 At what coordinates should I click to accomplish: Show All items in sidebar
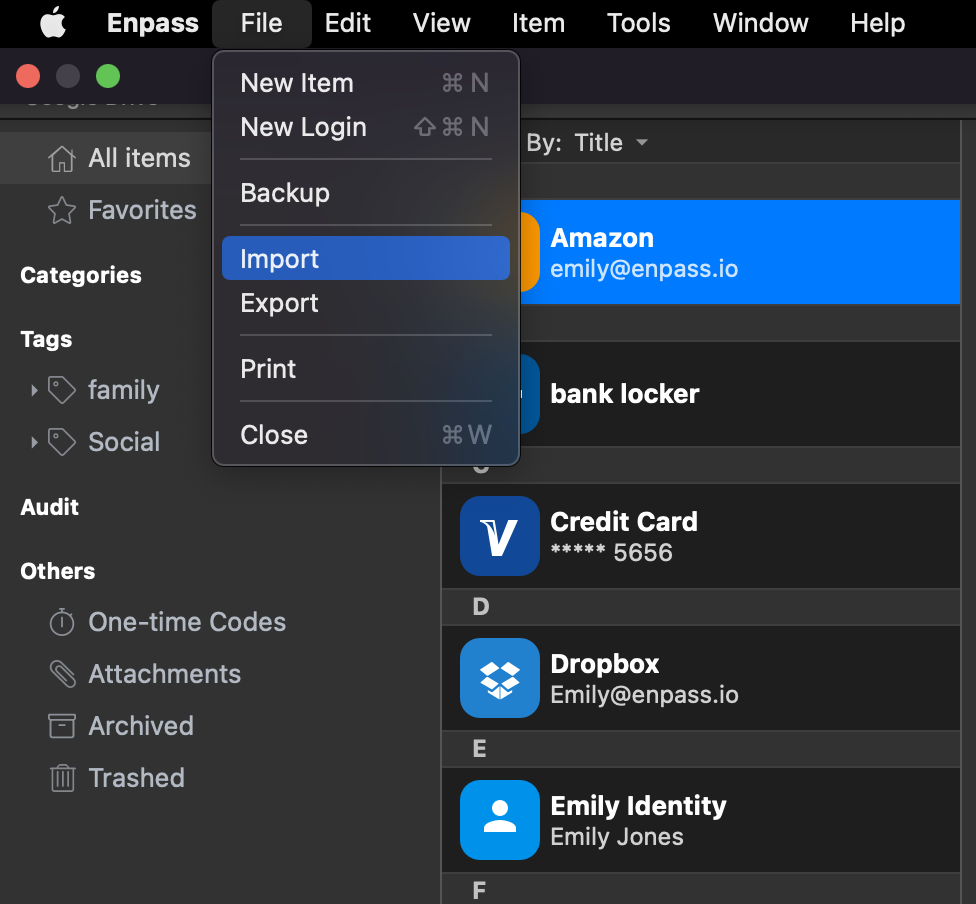pyautogui.click(x=139, y=158)
